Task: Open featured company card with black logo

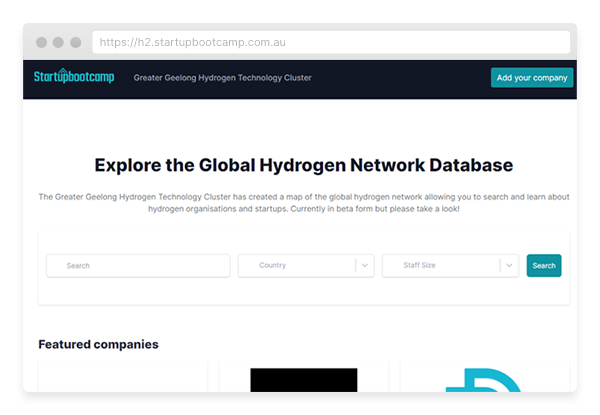Action: click(304, 376)
